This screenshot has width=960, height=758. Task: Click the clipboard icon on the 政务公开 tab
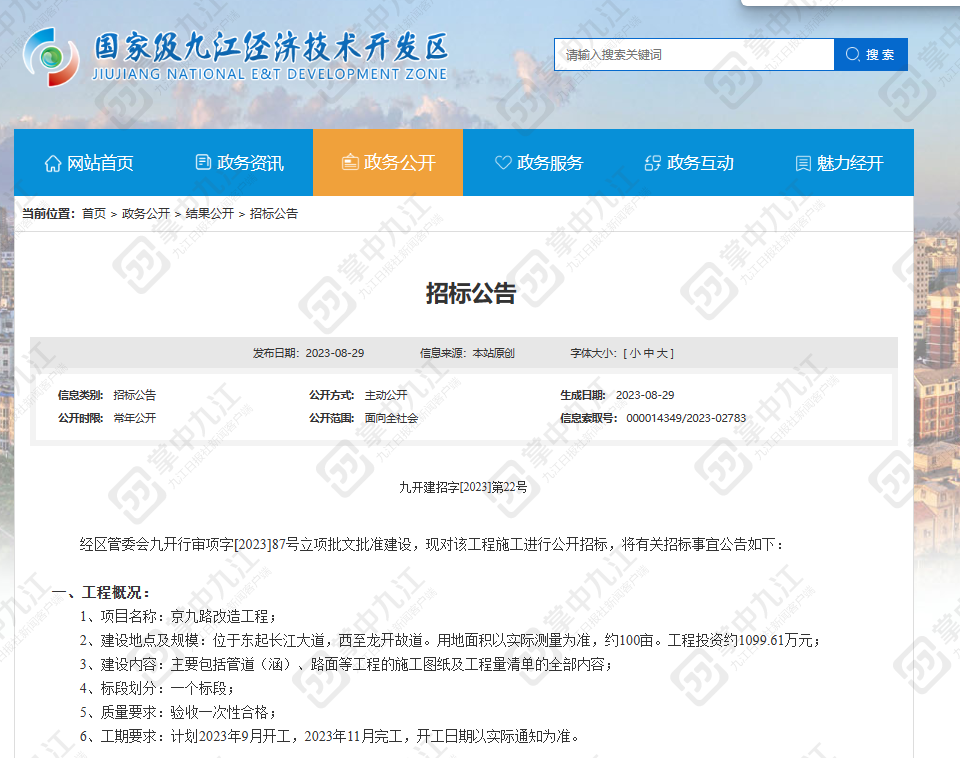[x=350, y=161]
